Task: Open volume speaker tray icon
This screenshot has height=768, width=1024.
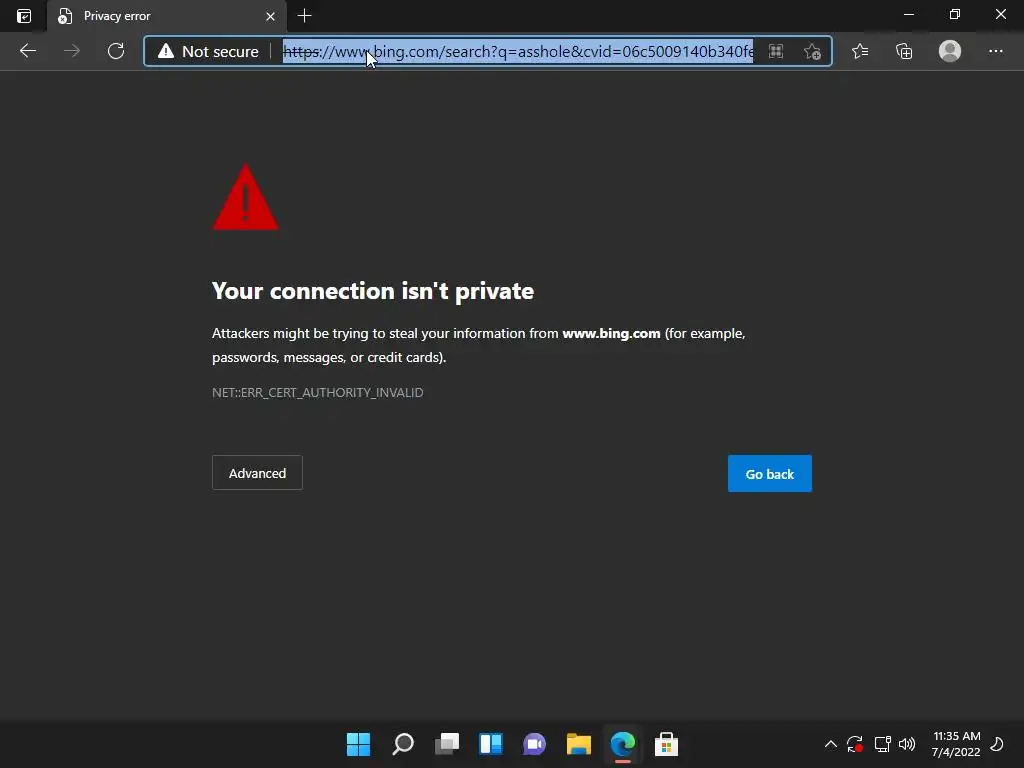Action: click(906, 744)
